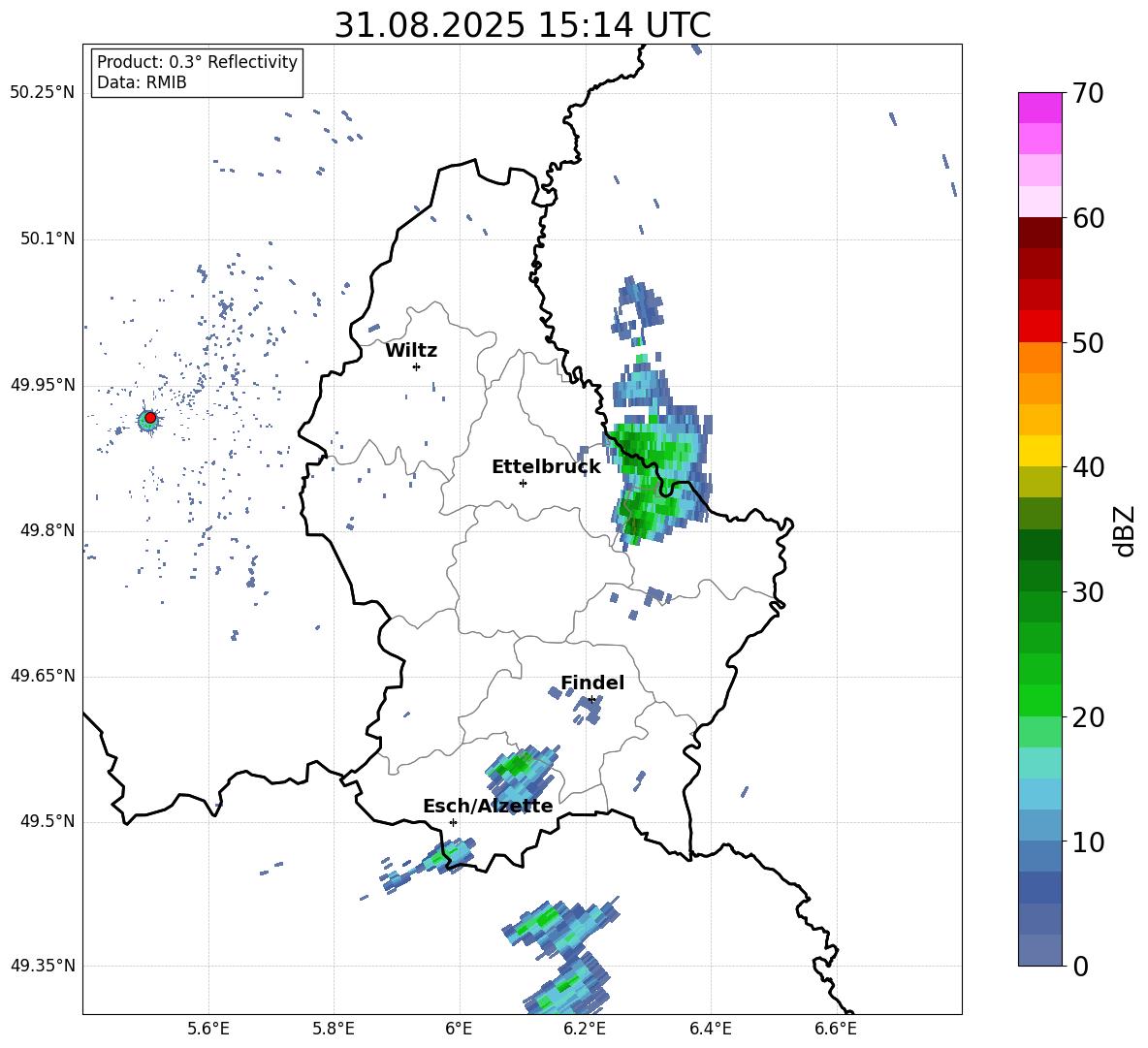Click the 60 value on the colorbar

click(1088, 218)
